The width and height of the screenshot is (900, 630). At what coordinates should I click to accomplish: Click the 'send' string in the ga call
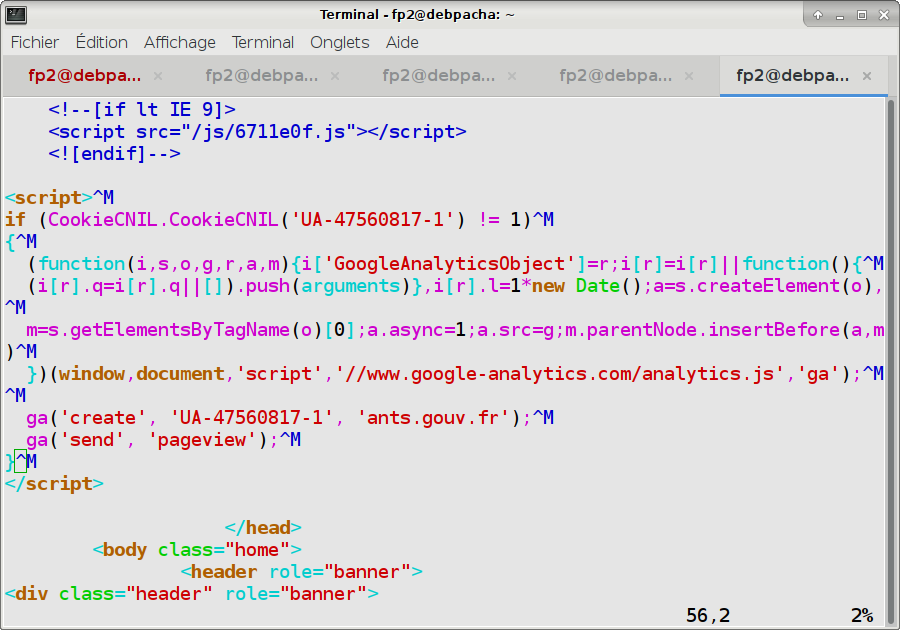coord(92,440)
